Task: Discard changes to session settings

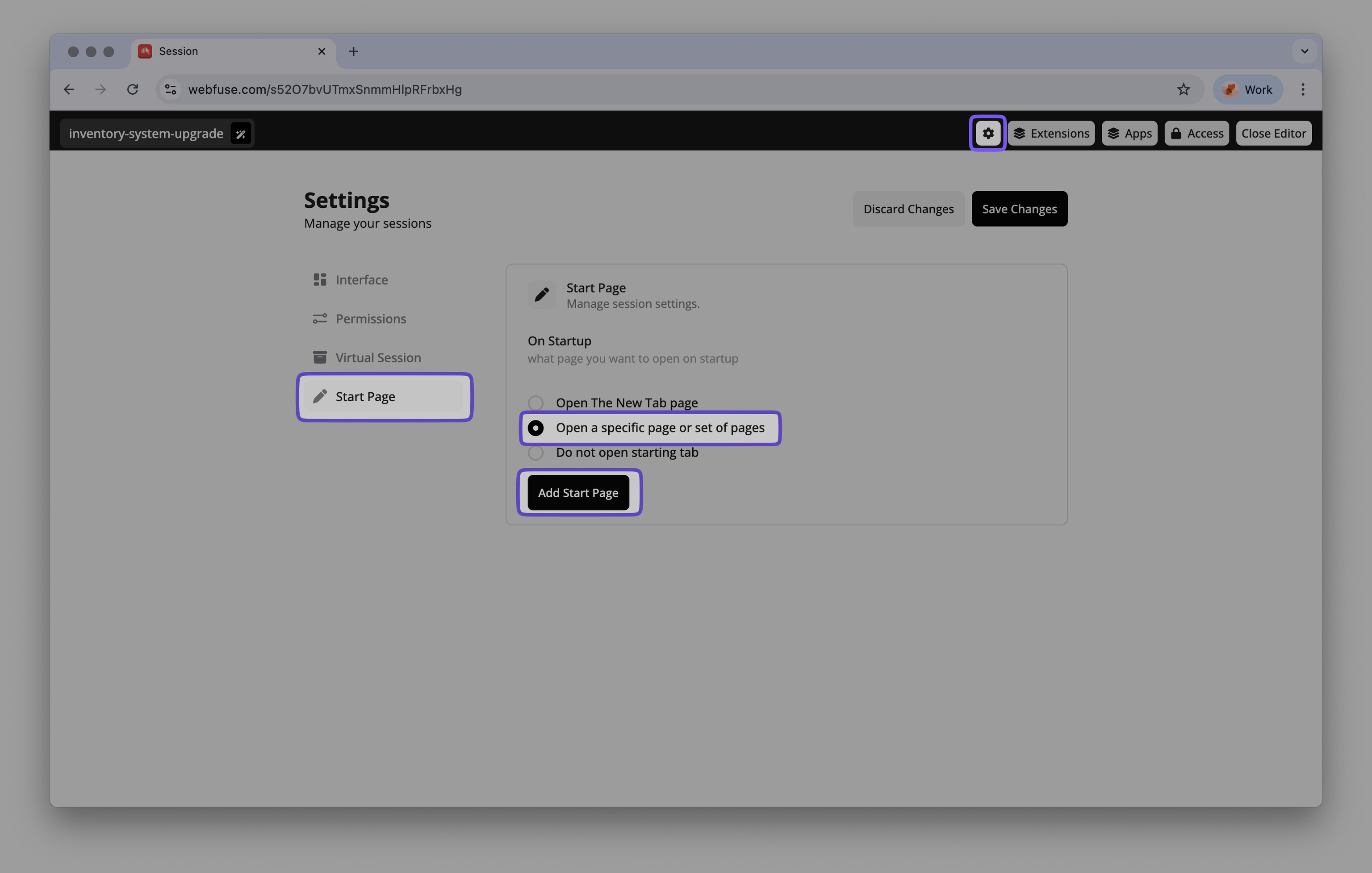Action: point(908,209)
